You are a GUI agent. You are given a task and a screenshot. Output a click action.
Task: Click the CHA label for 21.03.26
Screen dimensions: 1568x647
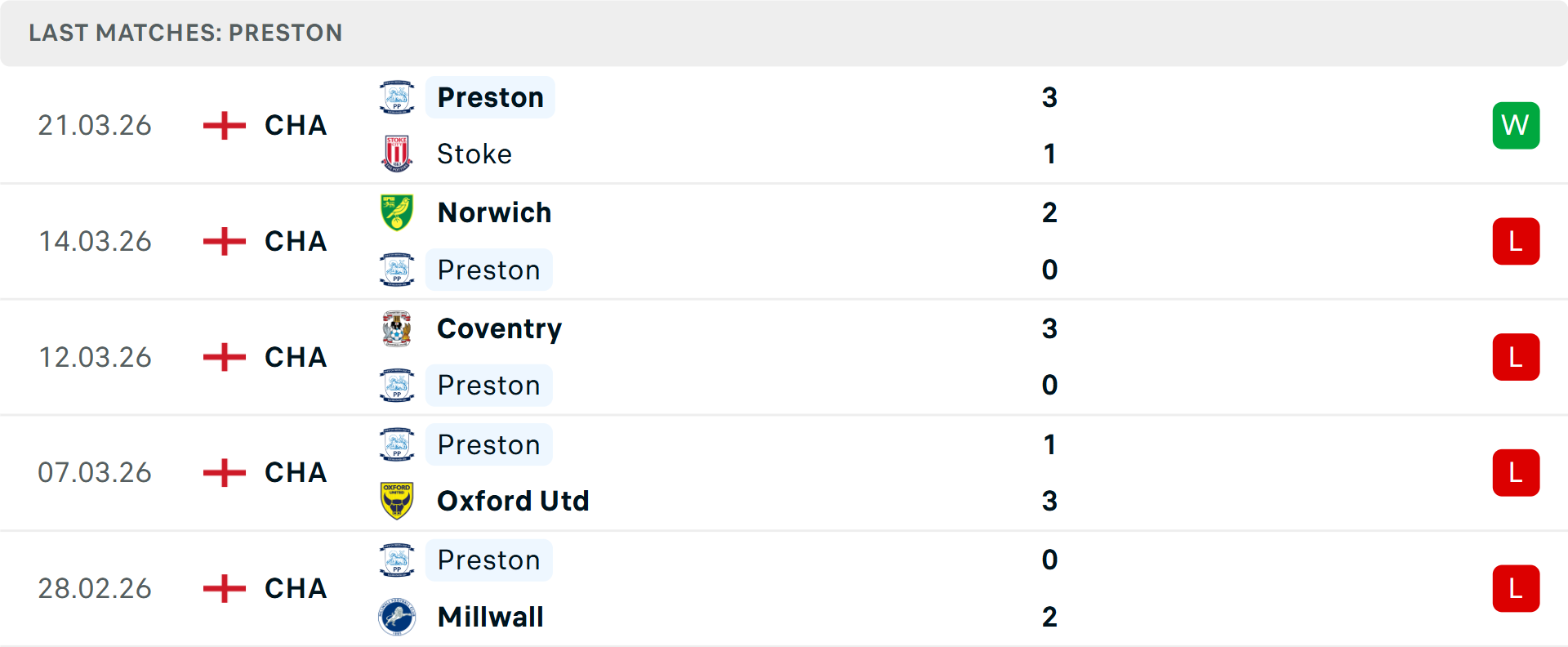coord(296,126)
